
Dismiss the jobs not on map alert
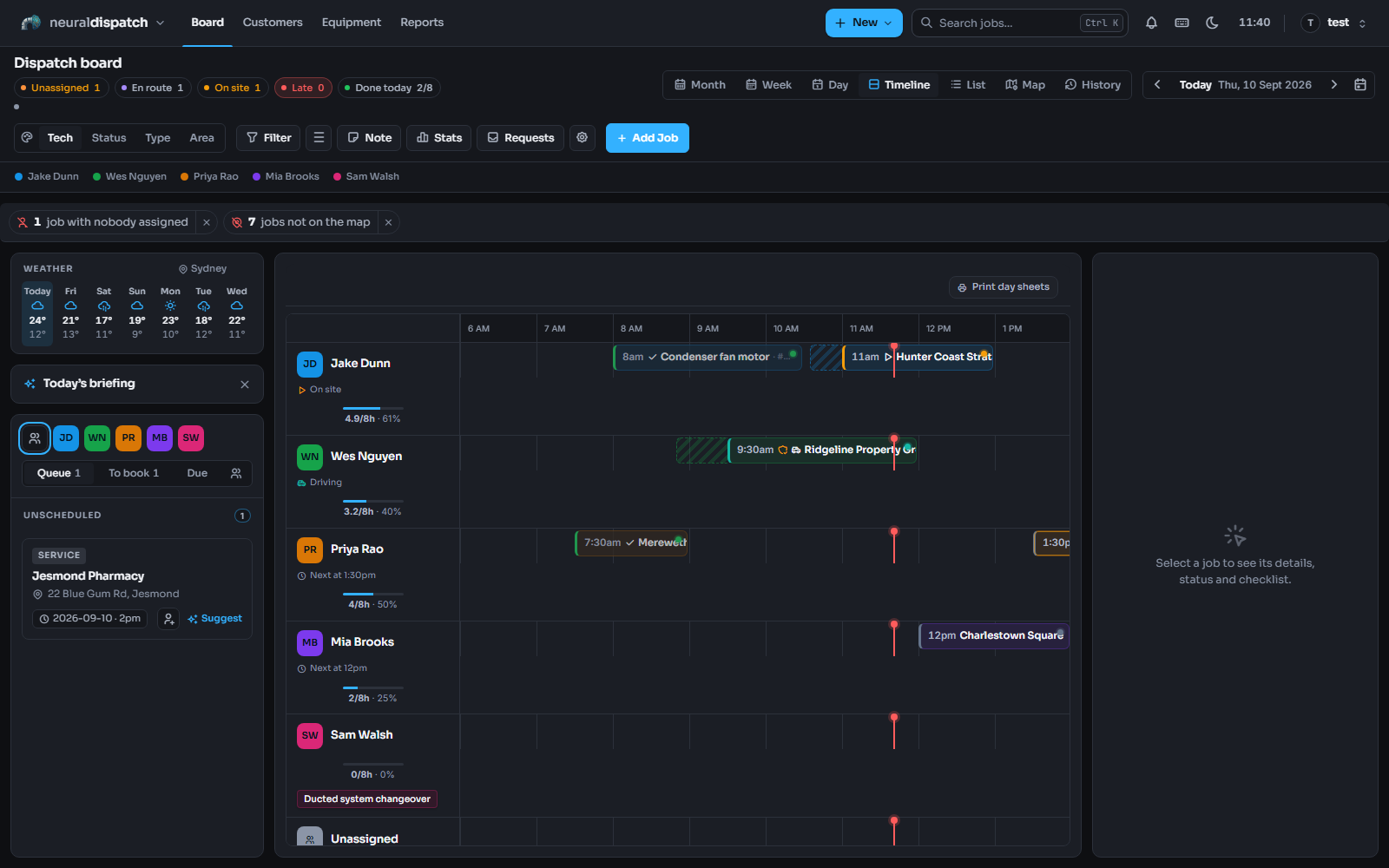click(389, 222)
